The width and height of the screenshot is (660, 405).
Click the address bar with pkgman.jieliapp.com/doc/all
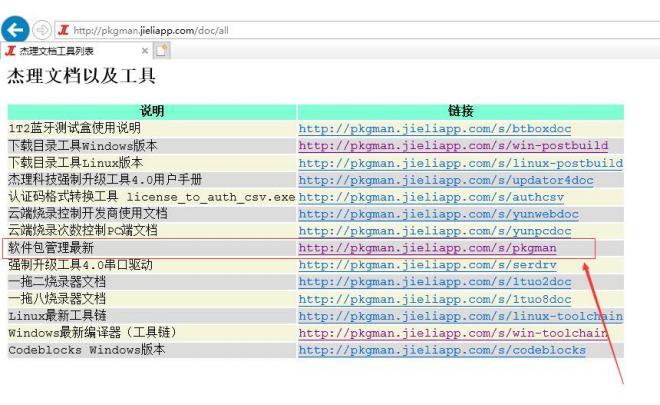click(x=358, y=30)
